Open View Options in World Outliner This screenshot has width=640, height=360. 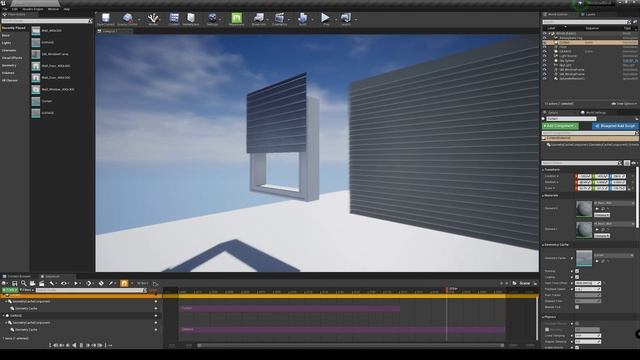(624, 104)
